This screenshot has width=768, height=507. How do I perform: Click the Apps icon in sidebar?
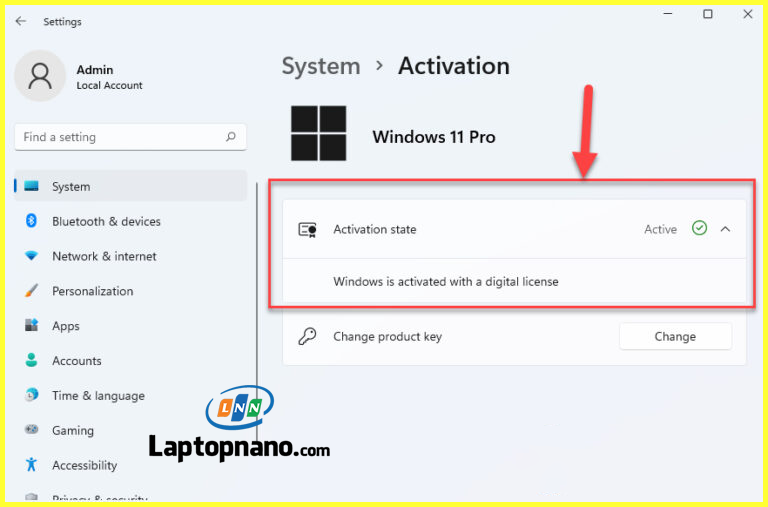pyautogui.click(x=31, y=325)
